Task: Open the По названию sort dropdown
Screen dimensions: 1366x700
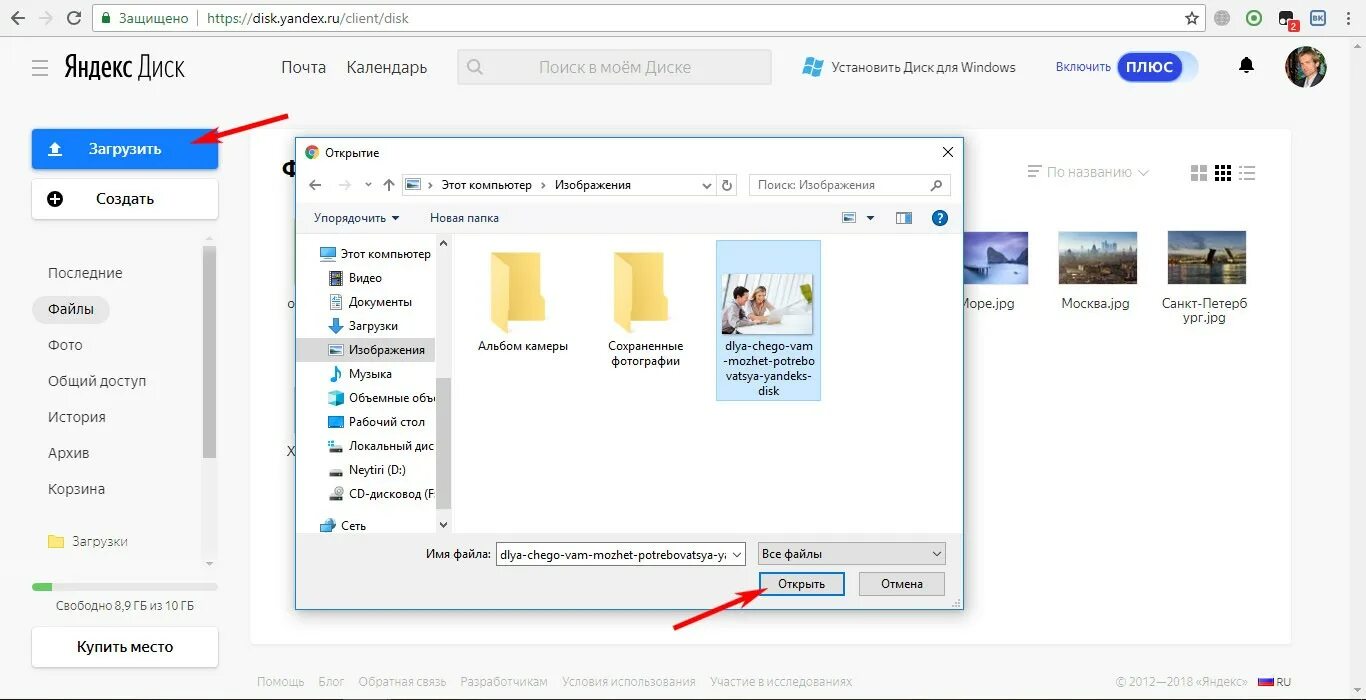Action: (x=1089, y=173)
